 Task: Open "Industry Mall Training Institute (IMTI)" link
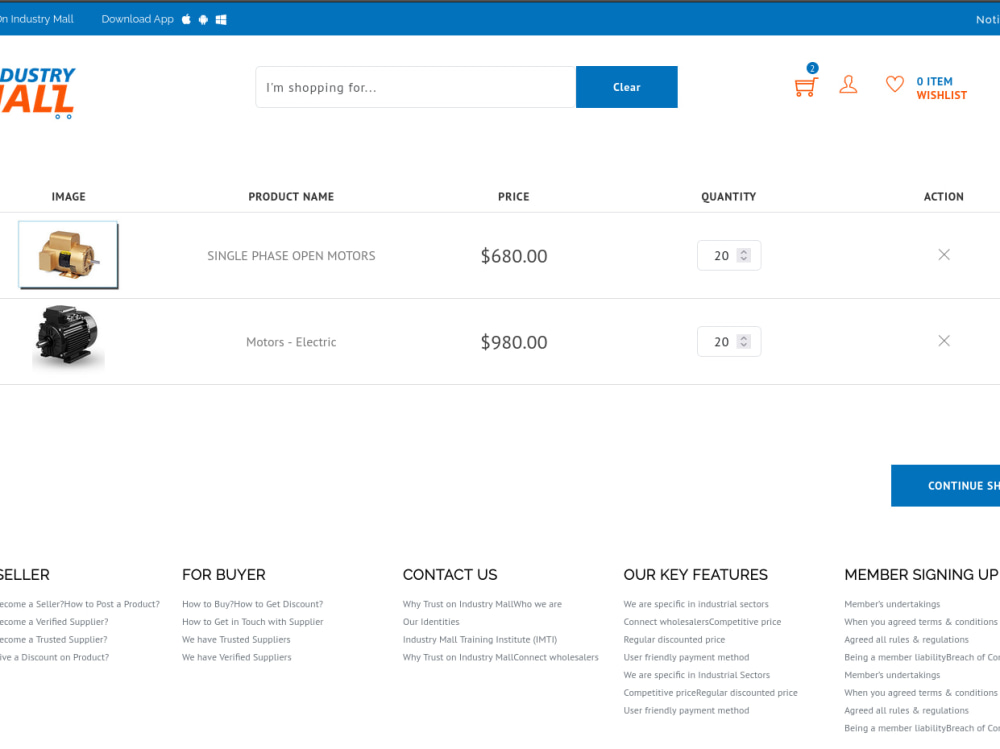click(x=480, y=639)
